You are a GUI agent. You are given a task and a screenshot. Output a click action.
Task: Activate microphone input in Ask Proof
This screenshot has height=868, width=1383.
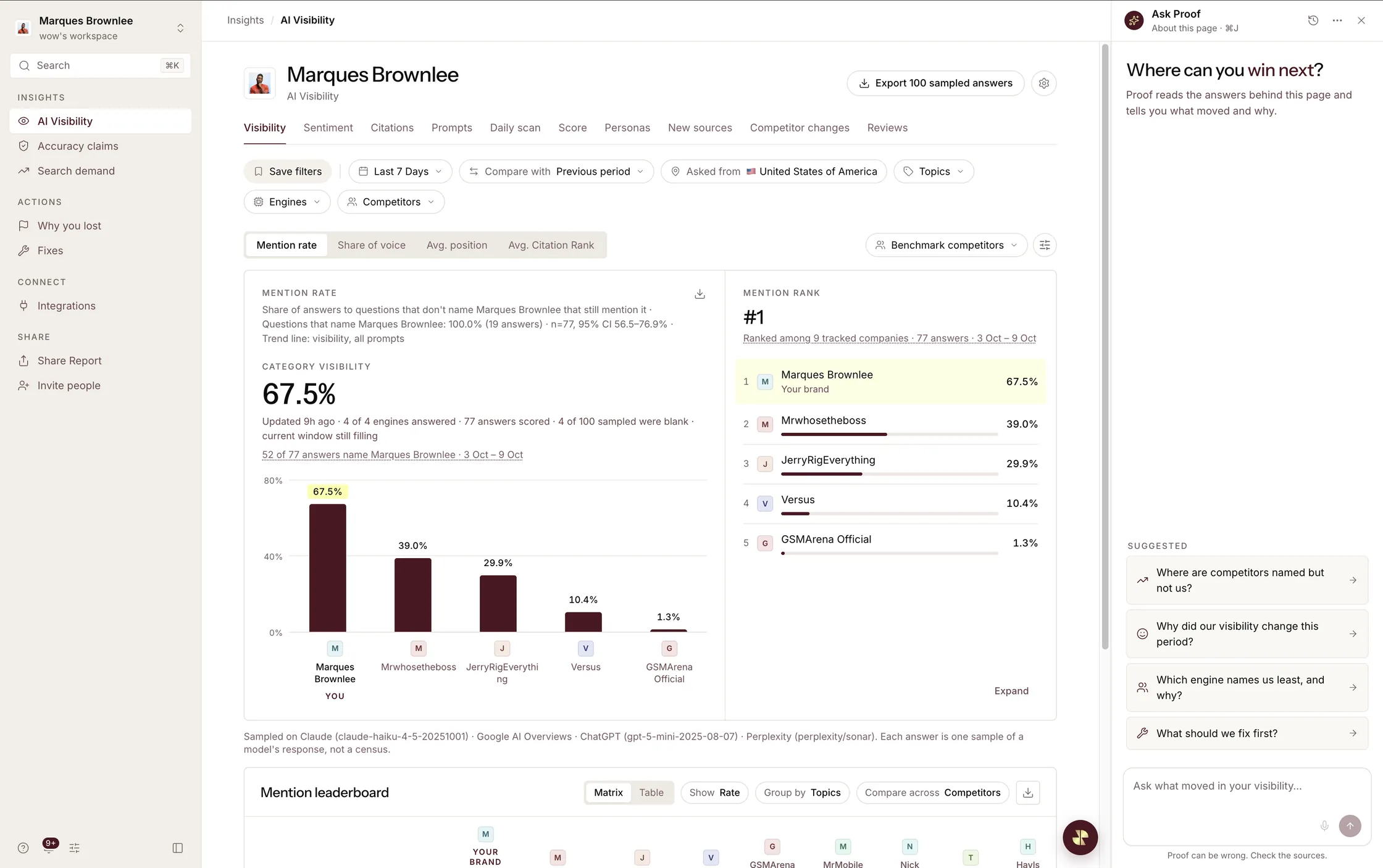pyautogui.click(x=1324, y=826)
